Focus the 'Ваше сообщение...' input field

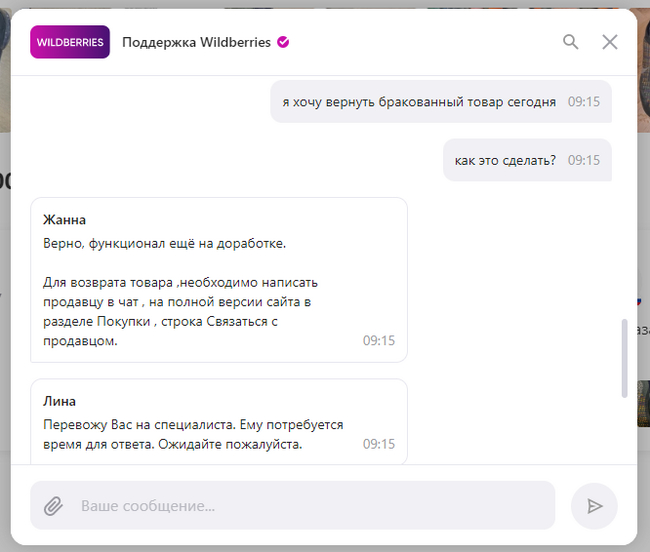[x=293, y=505]
